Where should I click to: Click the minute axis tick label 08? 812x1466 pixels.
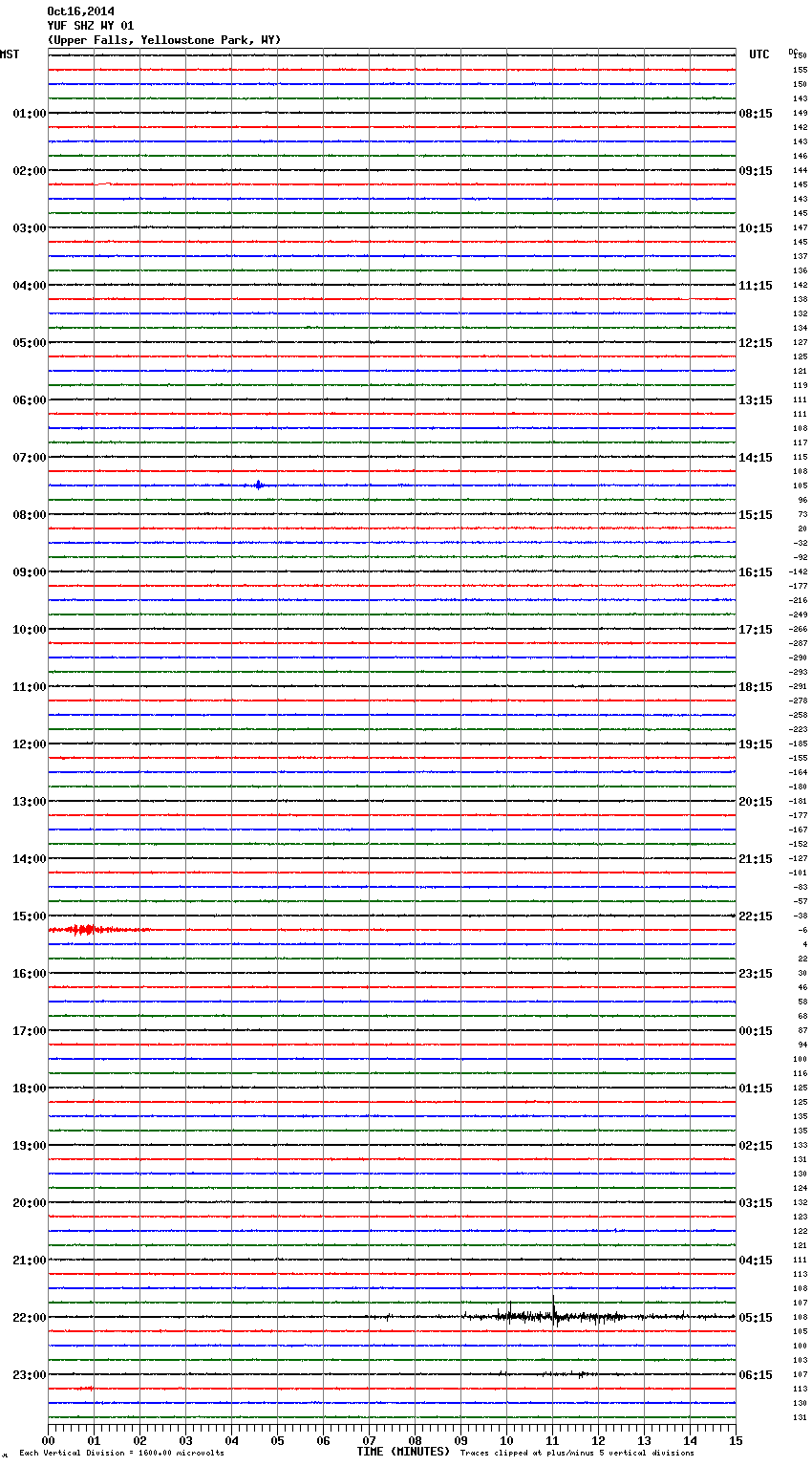[415, 1440]
